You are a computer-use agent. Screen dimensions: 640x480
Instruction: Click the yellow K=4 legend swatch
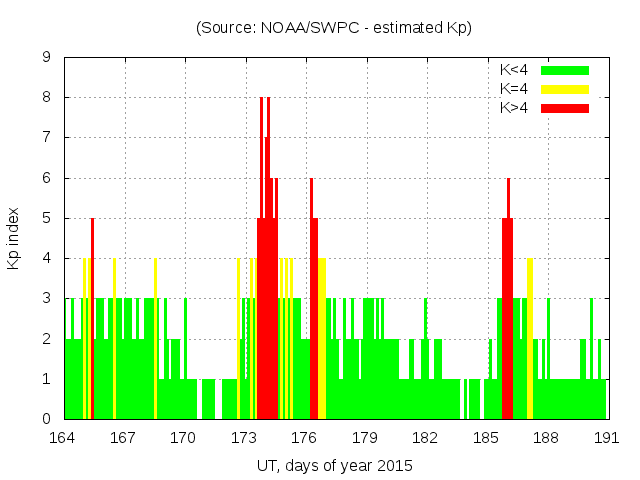tap(565, 89)
